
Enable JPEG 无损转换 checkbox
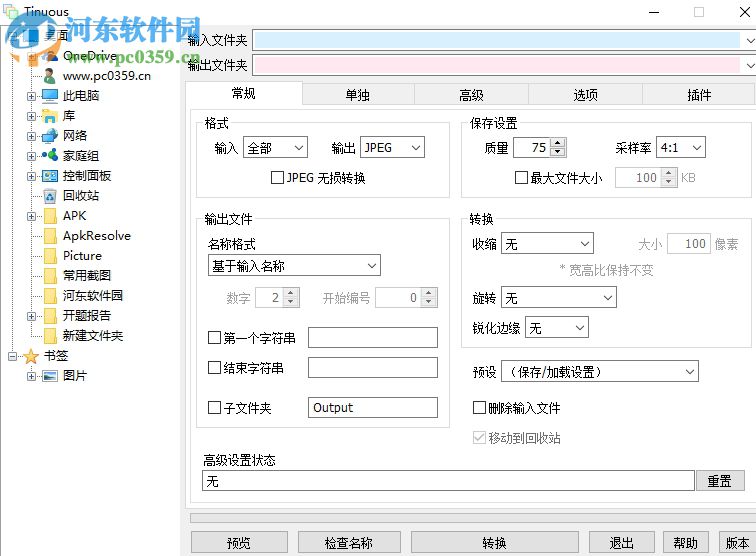click(x=277, y=178)
